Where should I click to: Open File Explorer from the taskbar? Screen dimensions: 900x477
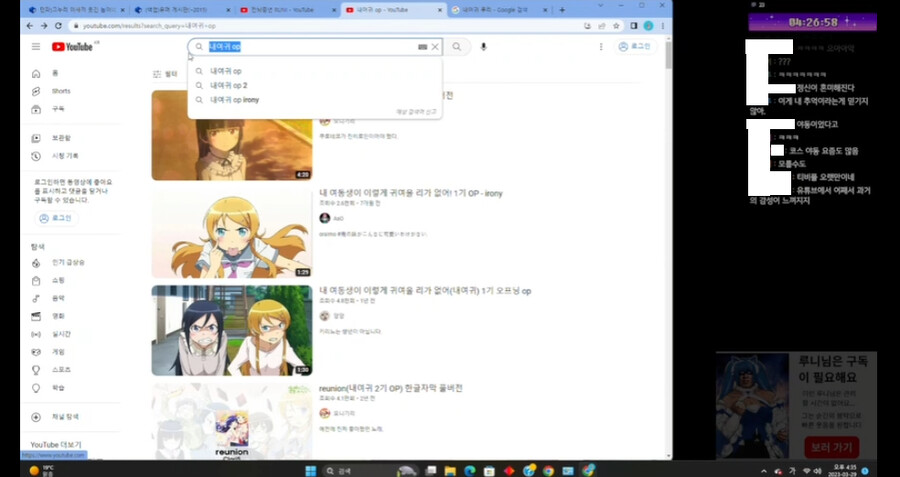[450, 471]
